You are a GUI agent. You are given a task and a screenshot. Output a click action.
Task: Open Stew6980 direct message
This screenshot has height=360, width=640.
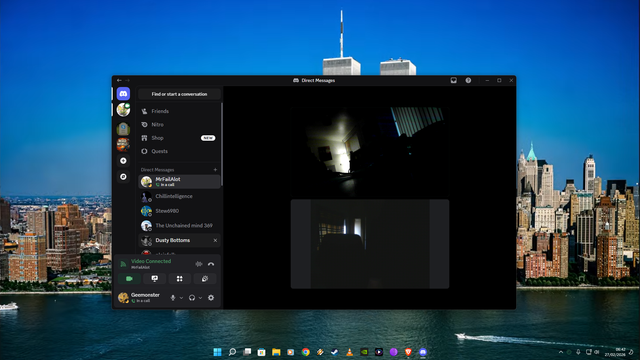pyautogui.click(x=179, y=211)
